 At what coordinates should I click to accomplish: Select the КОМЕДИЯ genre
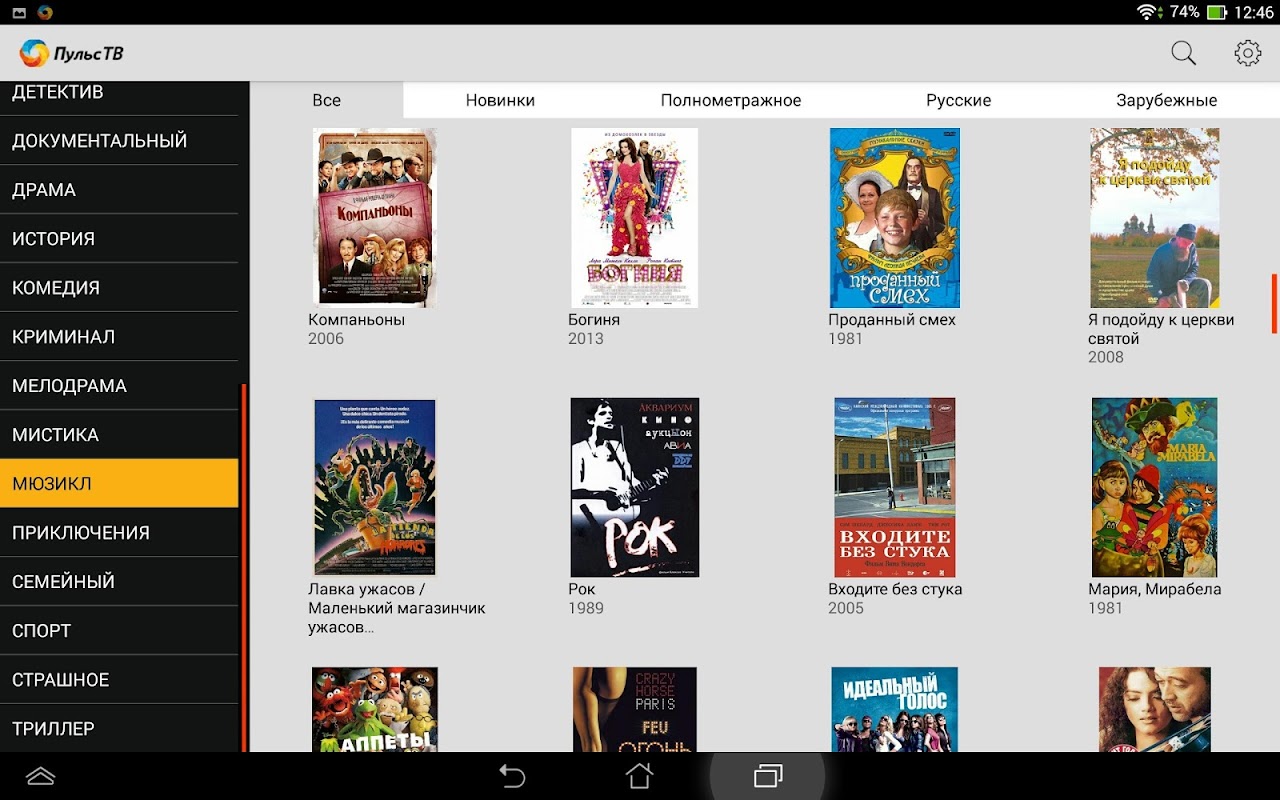(x=119, y=287)
